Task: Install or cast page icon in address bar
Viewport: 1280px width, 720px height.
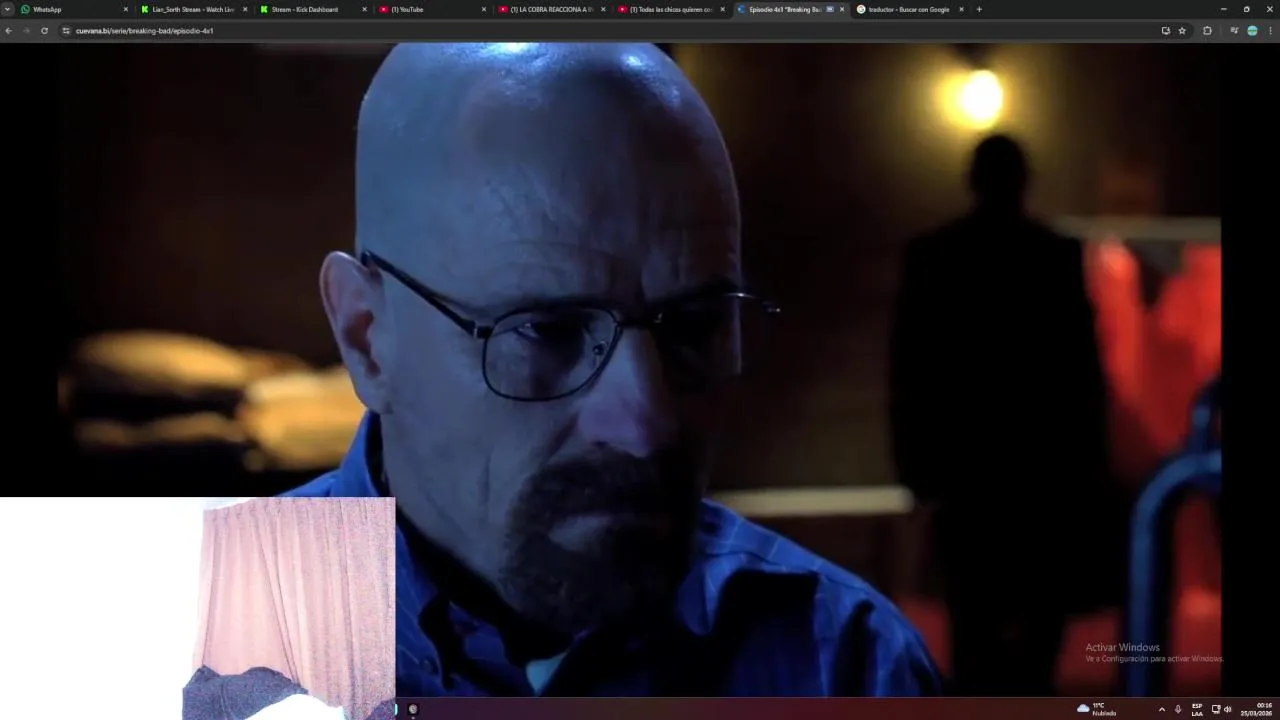Action: click(x=1165, y=30)
